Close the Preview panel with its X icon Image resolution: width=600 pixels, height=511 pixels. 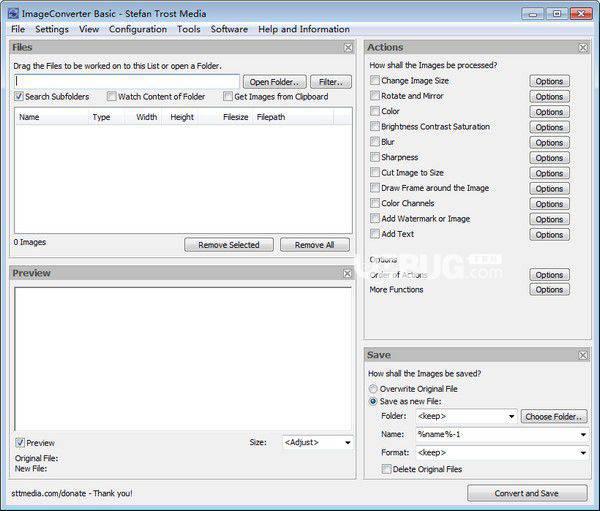coord(347,273)
